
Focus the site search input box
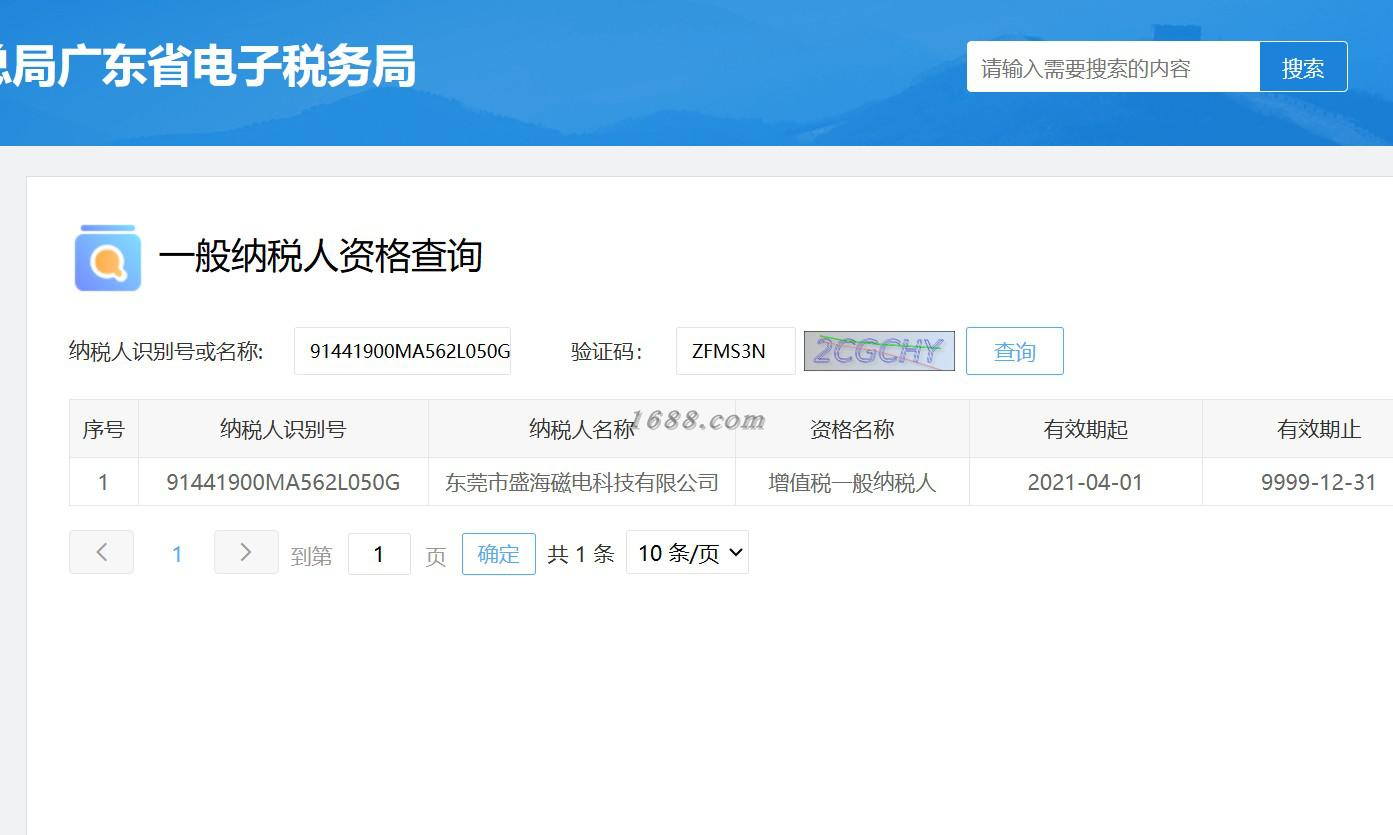pos(1113,67)
